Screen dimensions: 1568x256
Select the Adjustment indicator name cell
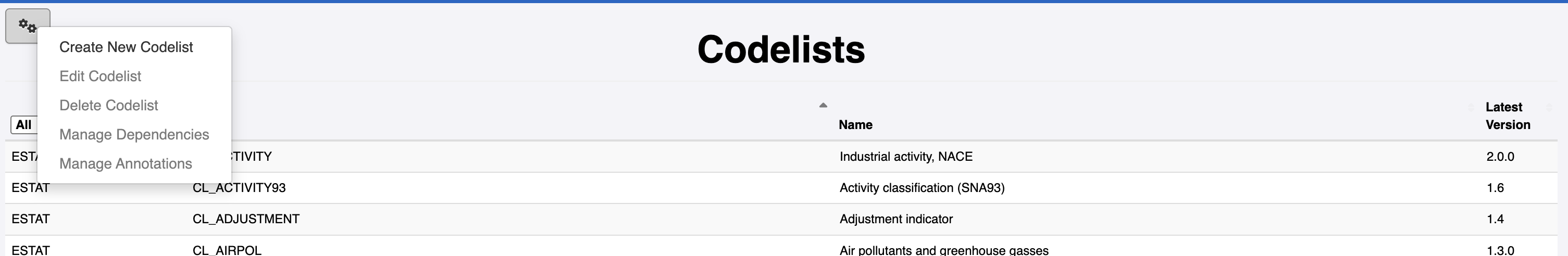[x=896, y=219]
